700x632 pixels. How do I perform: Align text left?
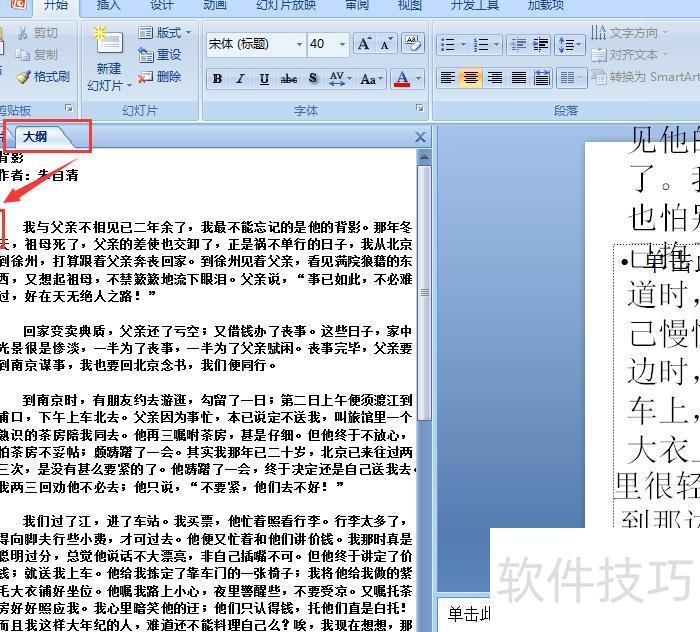[x=448, y=78]
